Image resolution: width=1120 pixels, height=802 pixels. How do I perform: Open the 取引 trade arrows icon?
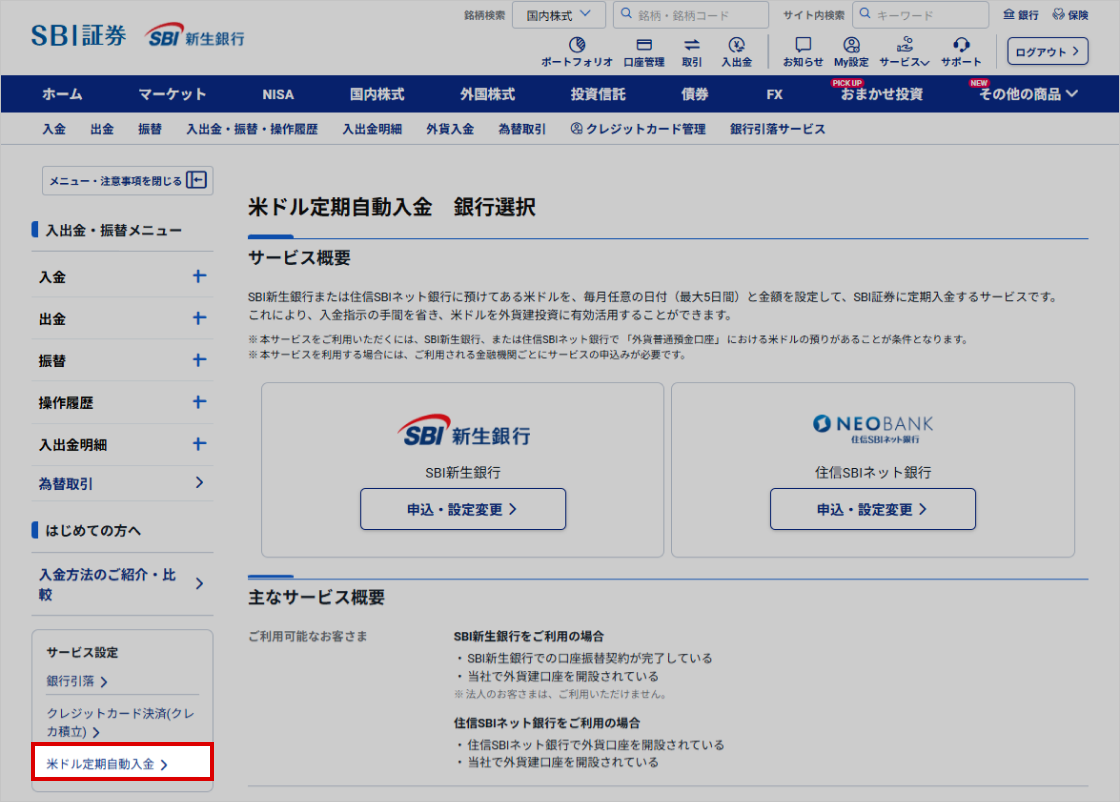click(x=692, y=45)
